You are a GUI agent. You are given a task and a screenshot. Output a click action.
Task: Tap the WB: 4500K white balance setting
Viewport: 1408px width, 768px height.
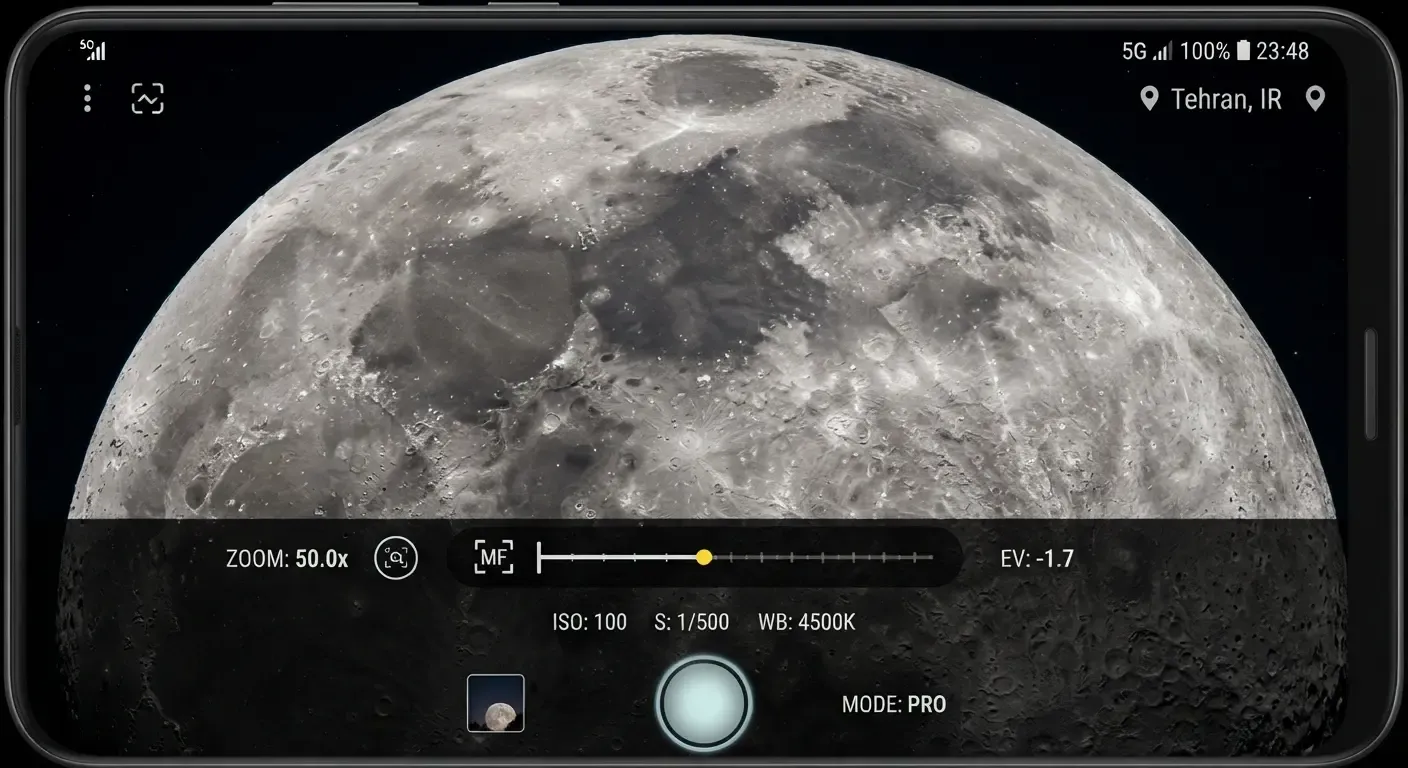(807, 622)
